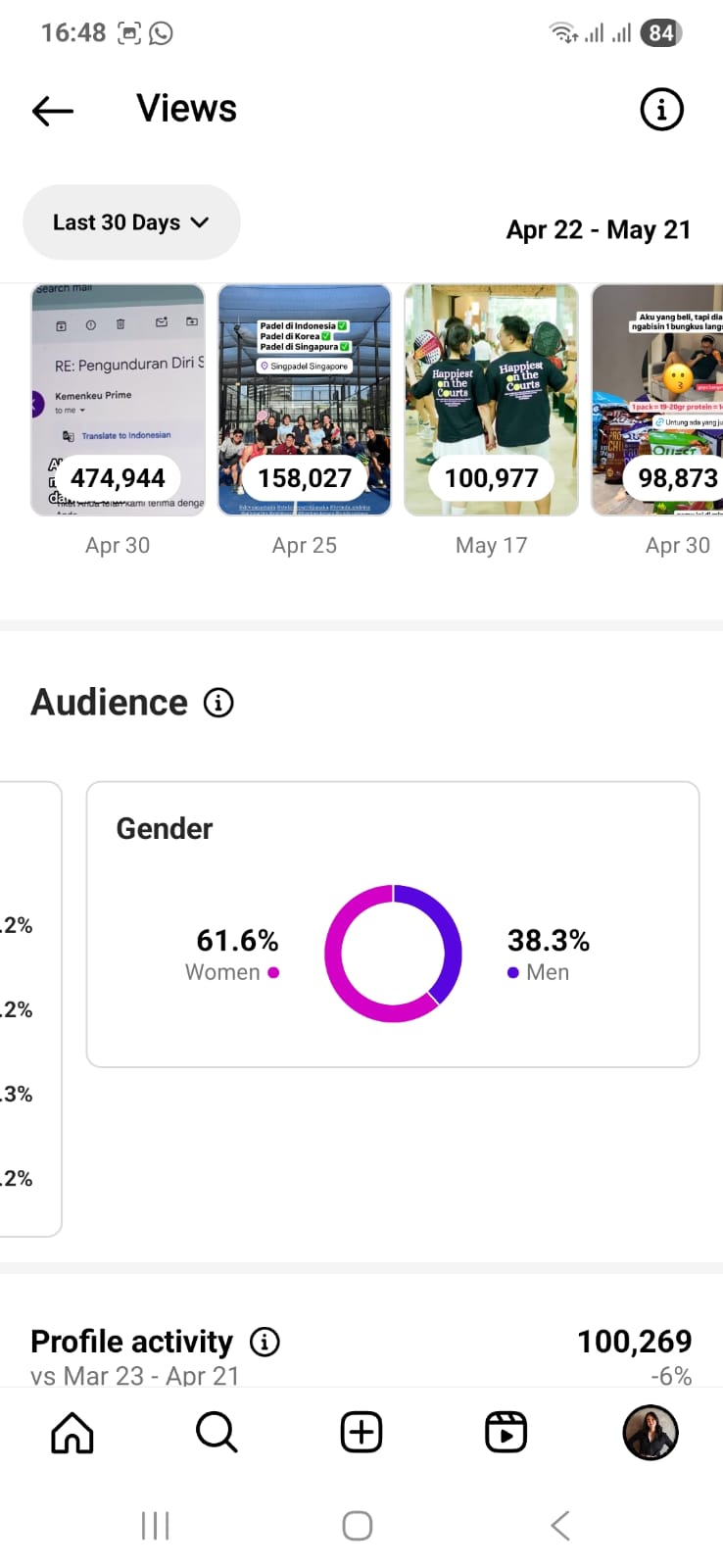Tap the Audience info icon
This screenshot has height=1568, width=723.
(x=218, y=703)
